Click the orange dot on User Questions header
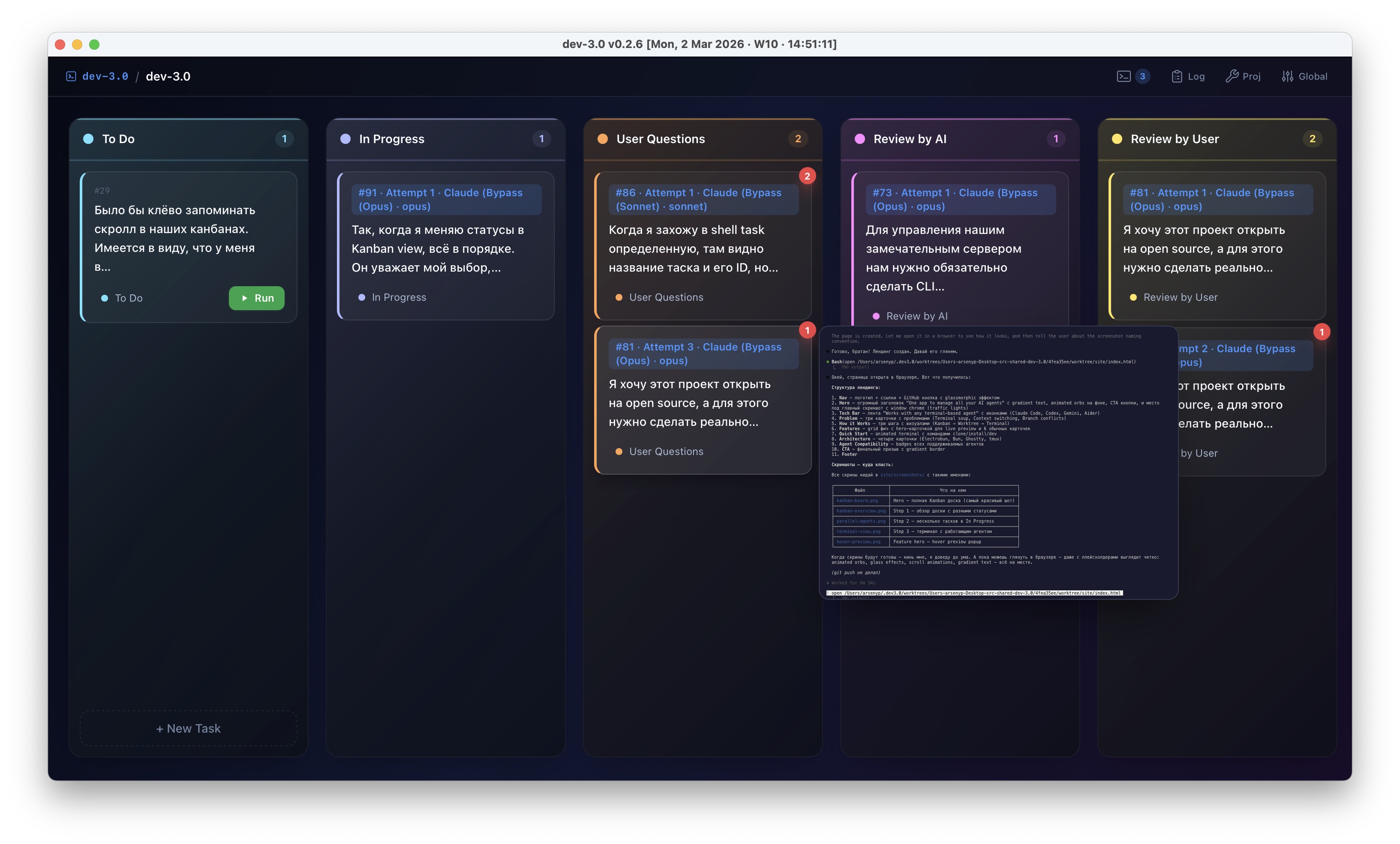Viewport: 1400px width, 844px height. coord(602,138)
